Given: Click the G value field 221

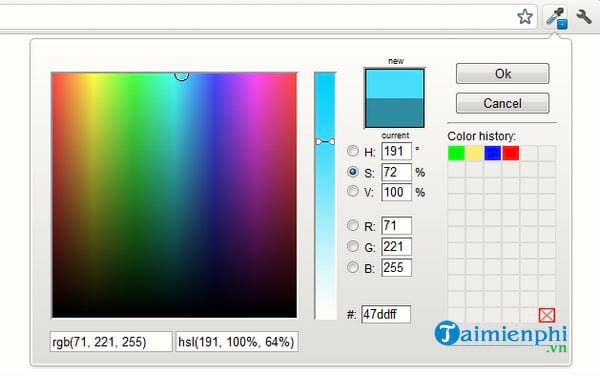Looking at the screenshot, I should coord(396,247).
